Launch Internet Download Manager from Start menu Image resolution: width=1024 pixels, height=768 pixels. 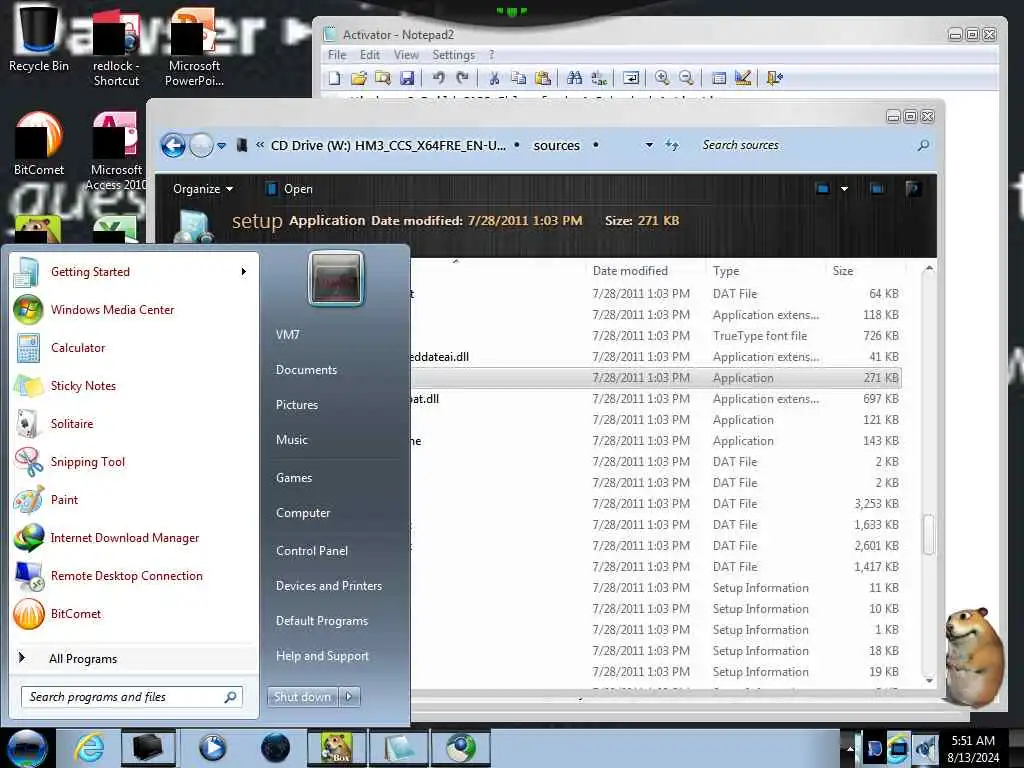[135, 537]
